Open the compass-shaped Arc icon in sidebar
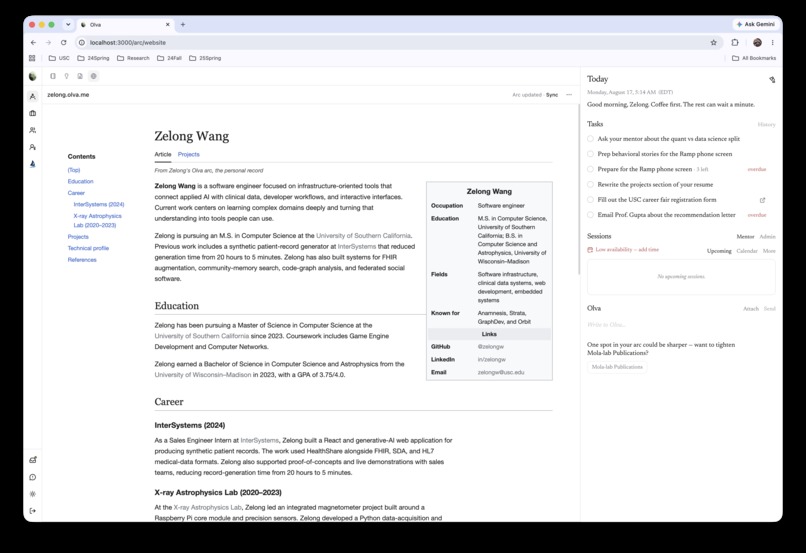 pos(32,96)
